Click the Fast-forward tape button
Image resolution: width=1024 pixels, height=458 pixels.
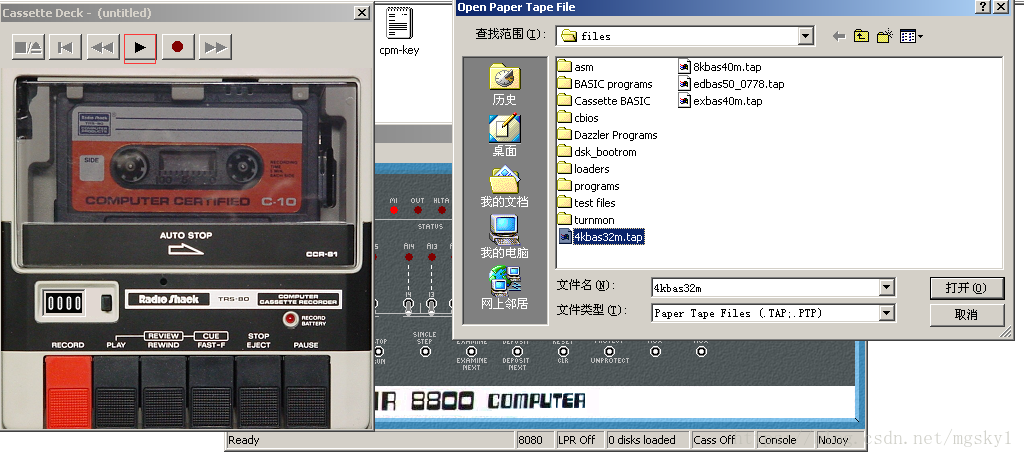[214, 47]
